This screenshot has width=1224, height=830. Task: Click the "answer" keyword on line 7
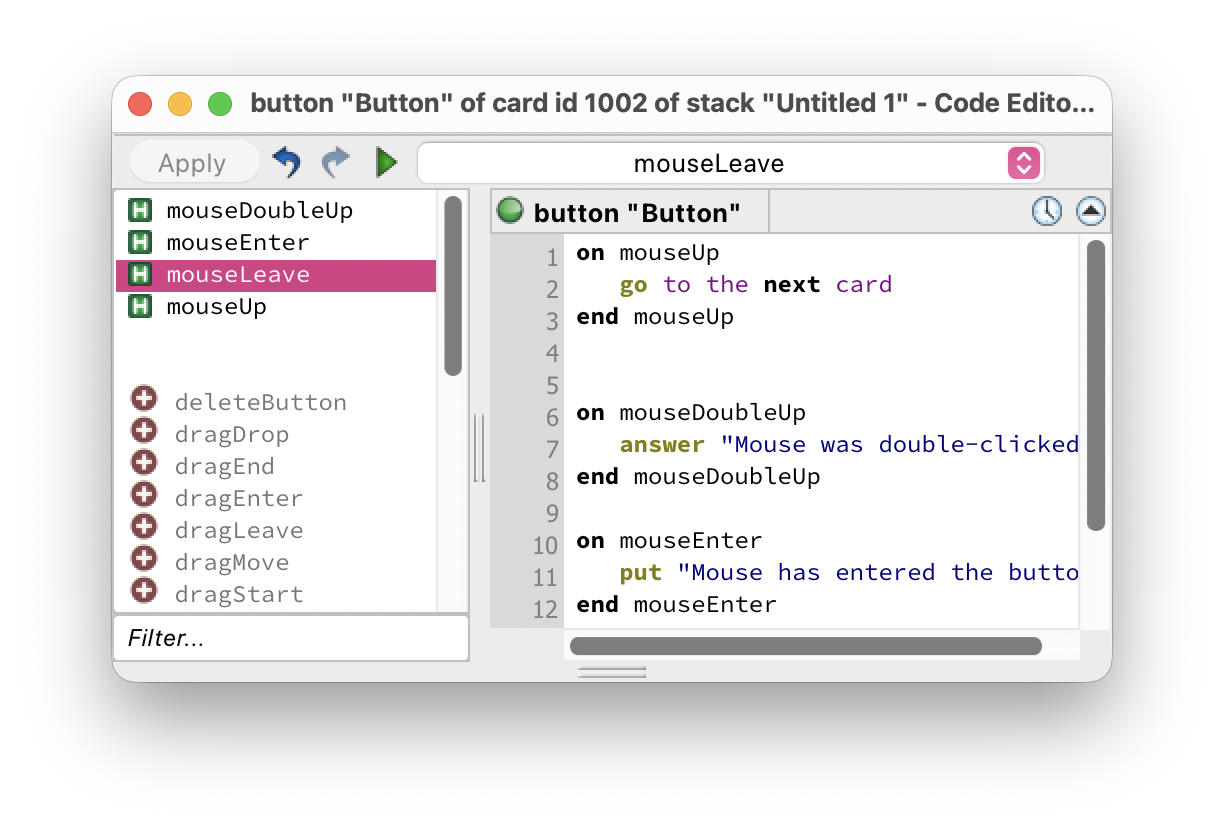point(663,445)
